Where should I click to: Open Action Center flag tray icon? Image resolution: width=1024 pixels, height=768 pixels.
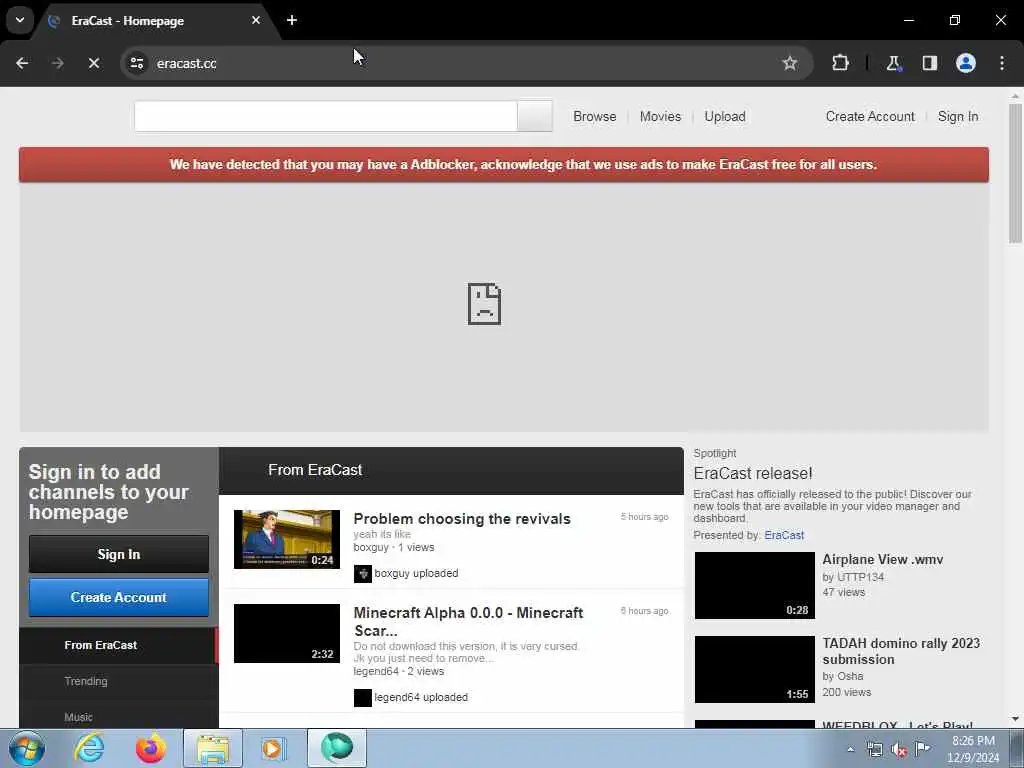(923, 749)
